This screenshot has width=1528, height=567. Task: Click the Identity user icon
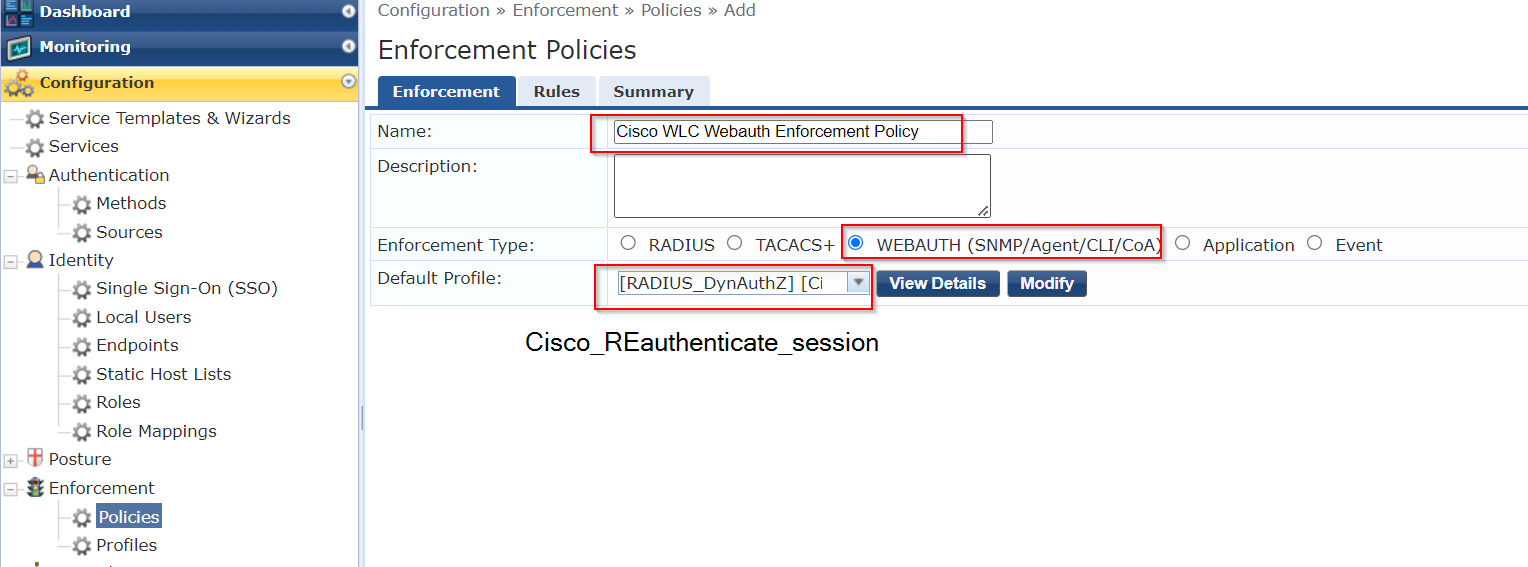coord(35,260)
